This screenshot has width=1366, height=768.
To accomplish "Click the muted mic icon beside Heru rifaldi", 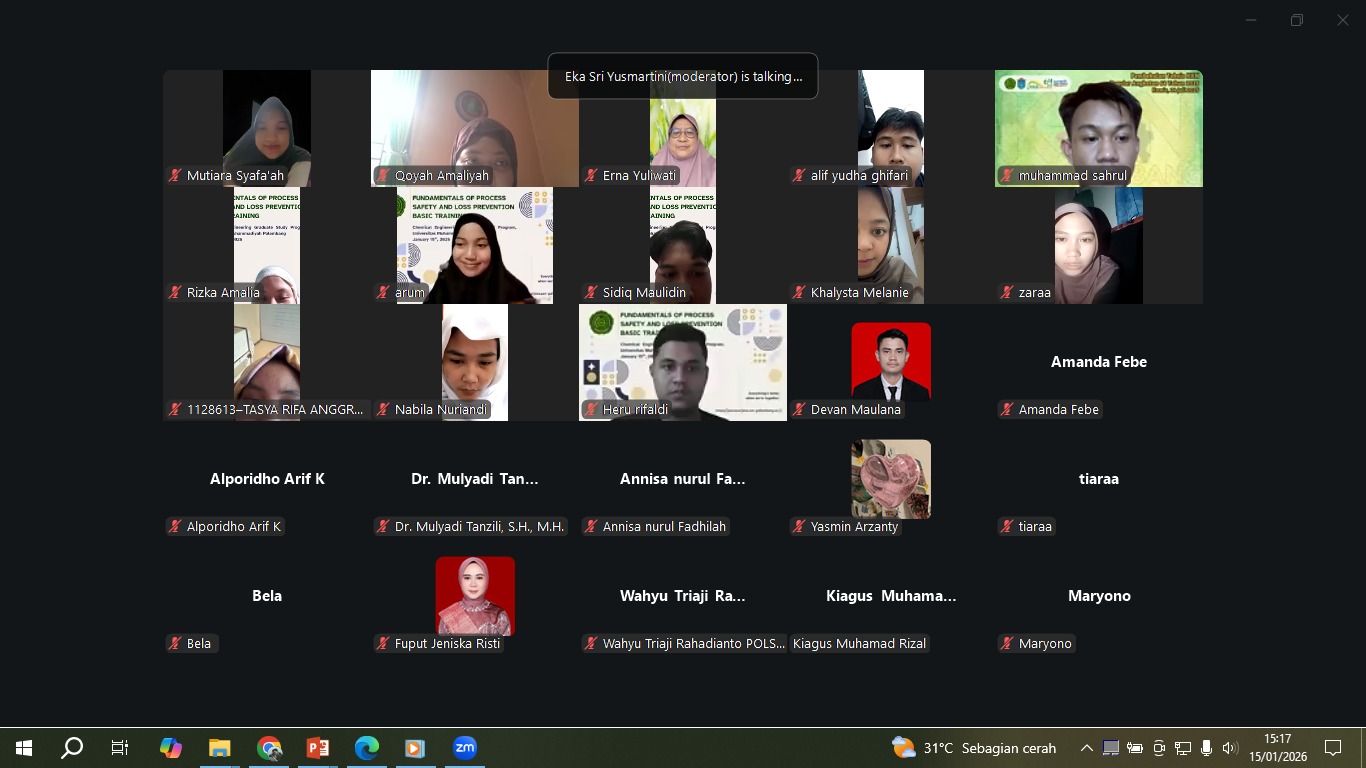I will 591,409.
